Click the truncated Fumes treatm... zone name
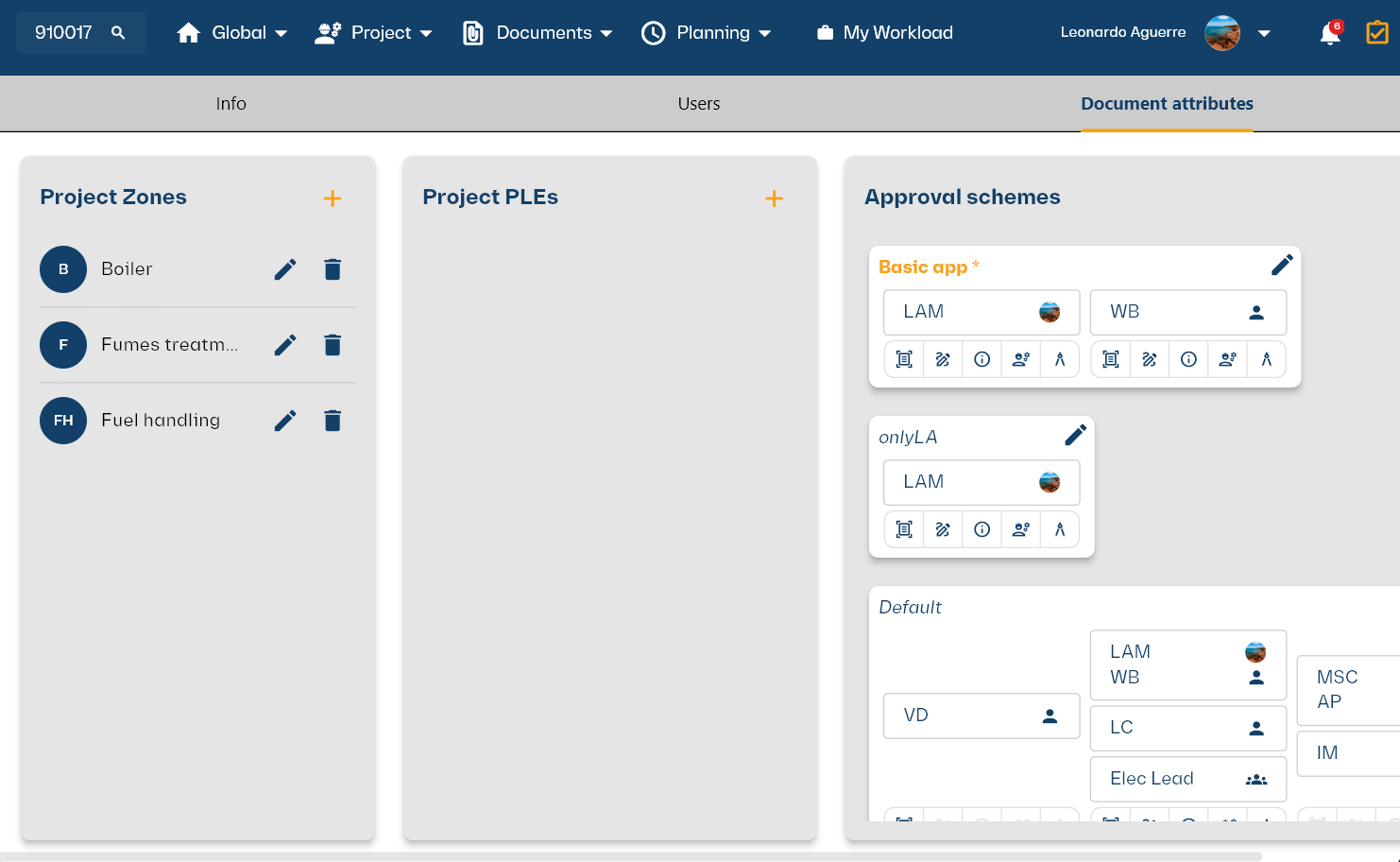The width and height of the screenshot is (1400, 862). coord(169,345)
